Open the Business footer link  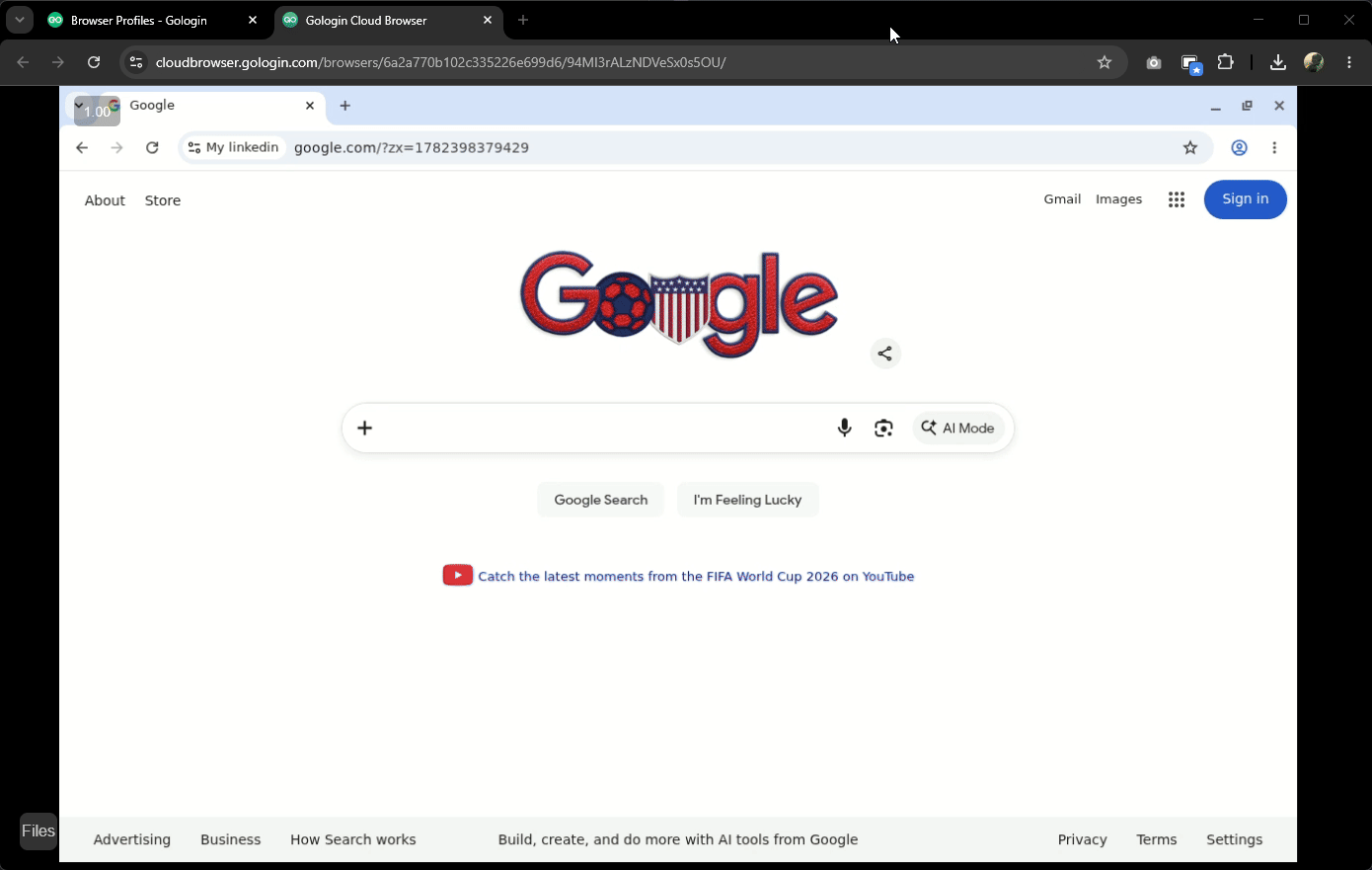tap(231, 839)
